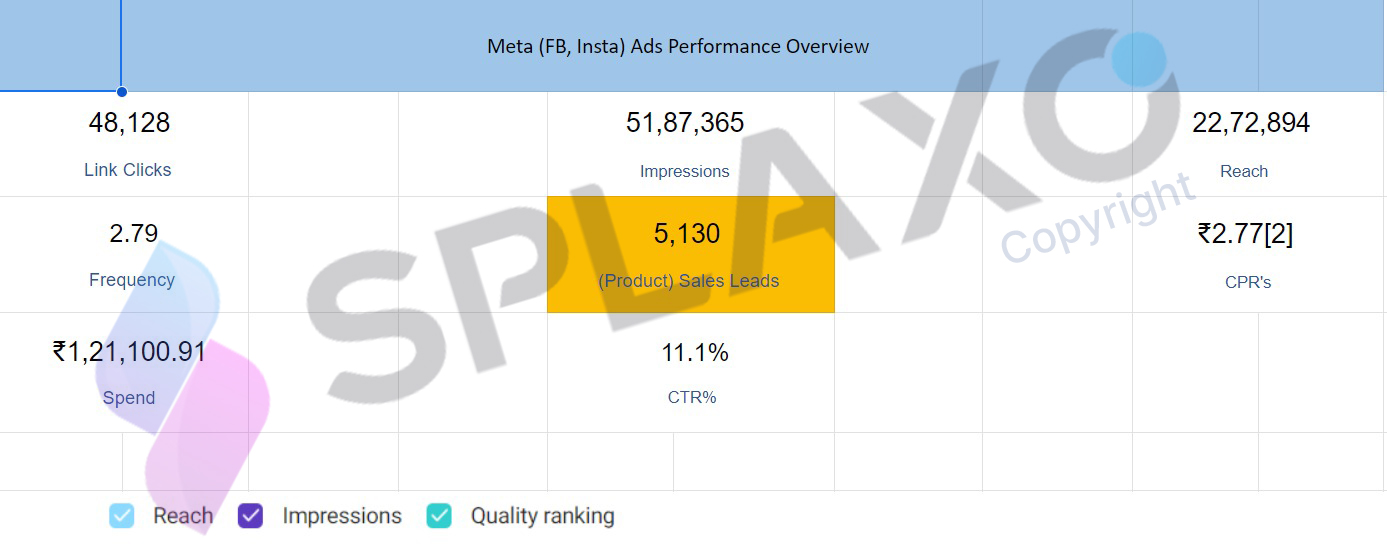Viewport: 1387px width, 553px height.
Task: Click the CPR's label
Action: click(1248, 282)
